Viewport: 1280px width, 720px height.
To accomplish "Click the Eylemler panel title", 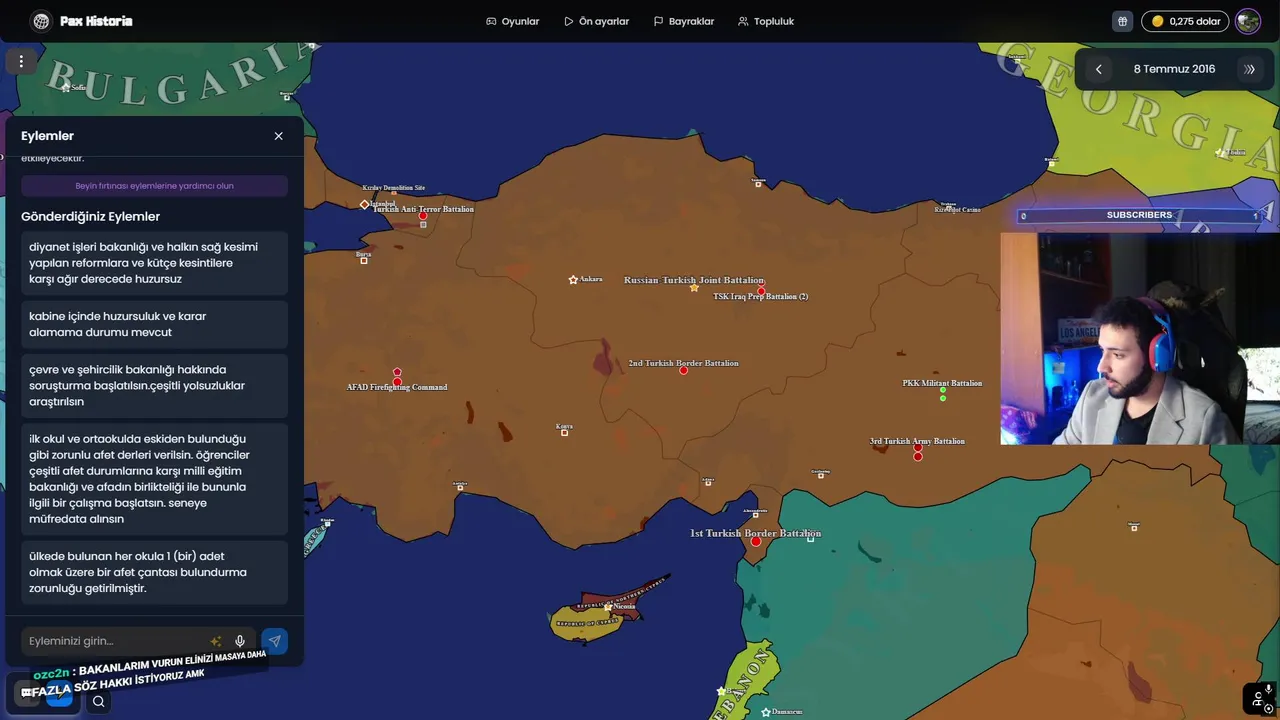I will coord(48,136).
